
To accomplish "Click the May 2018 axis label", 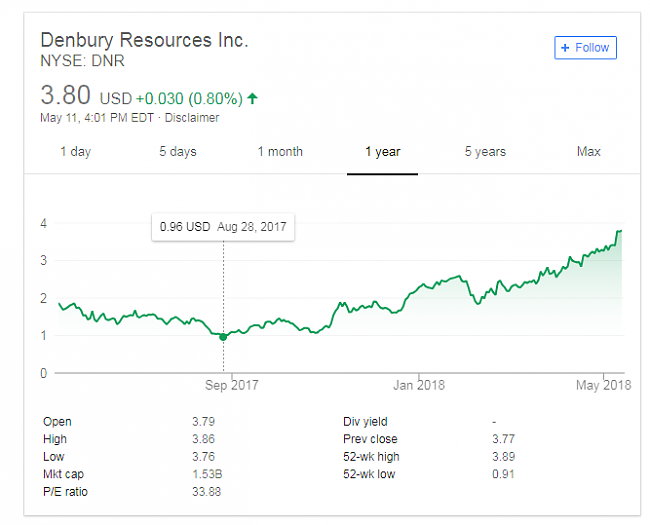I will click(603, 385).
